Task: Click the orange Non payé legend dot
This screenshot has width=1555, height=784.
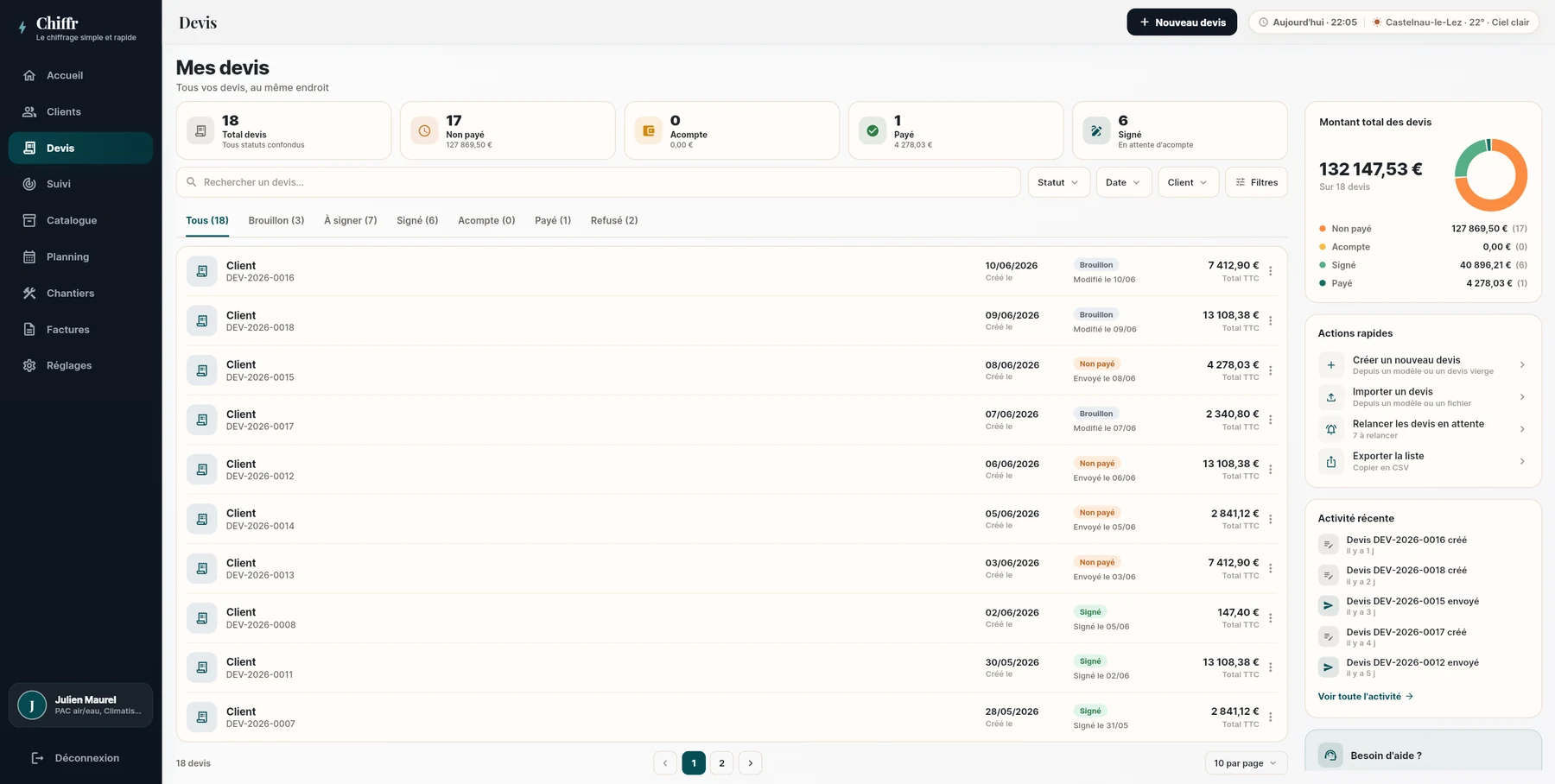Action: click(1323, 229)
